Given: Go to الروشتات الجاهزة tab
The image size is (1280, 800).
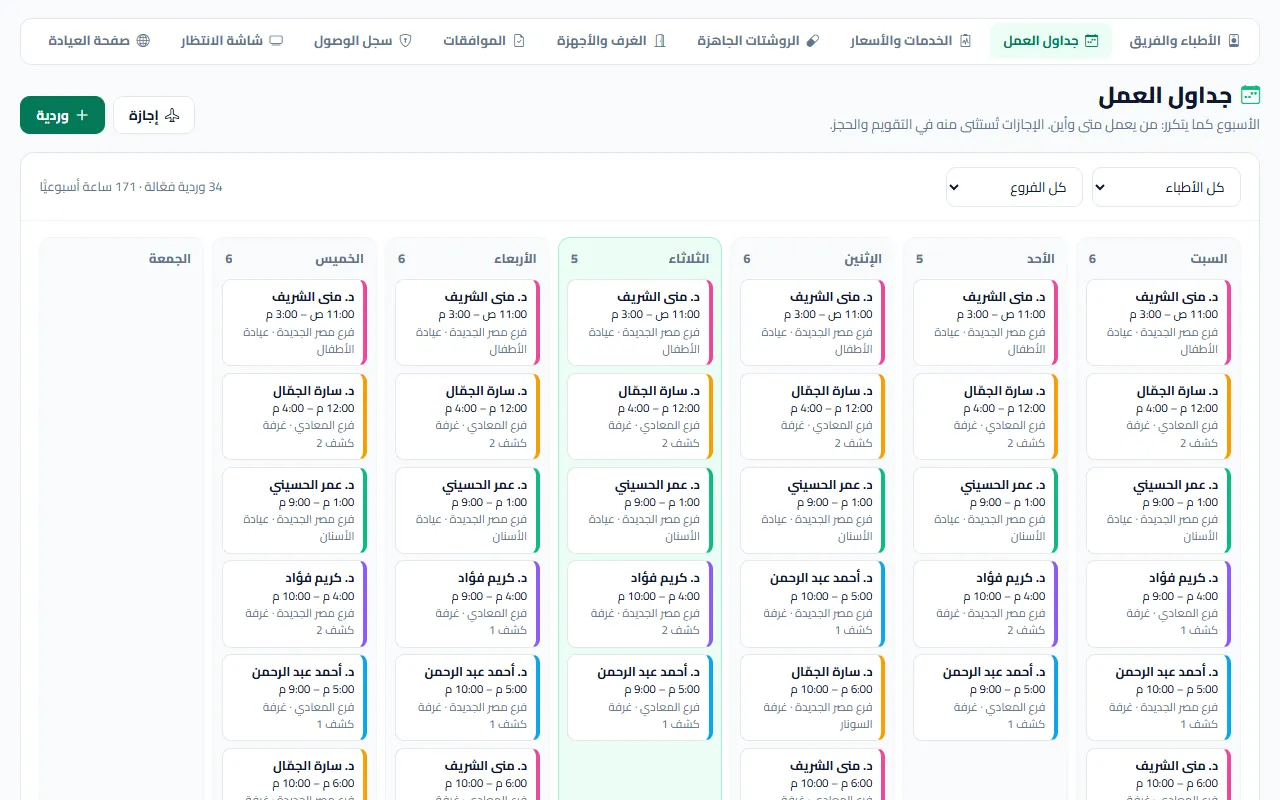Looking at the screenshot, I should [x=758, y=41].
